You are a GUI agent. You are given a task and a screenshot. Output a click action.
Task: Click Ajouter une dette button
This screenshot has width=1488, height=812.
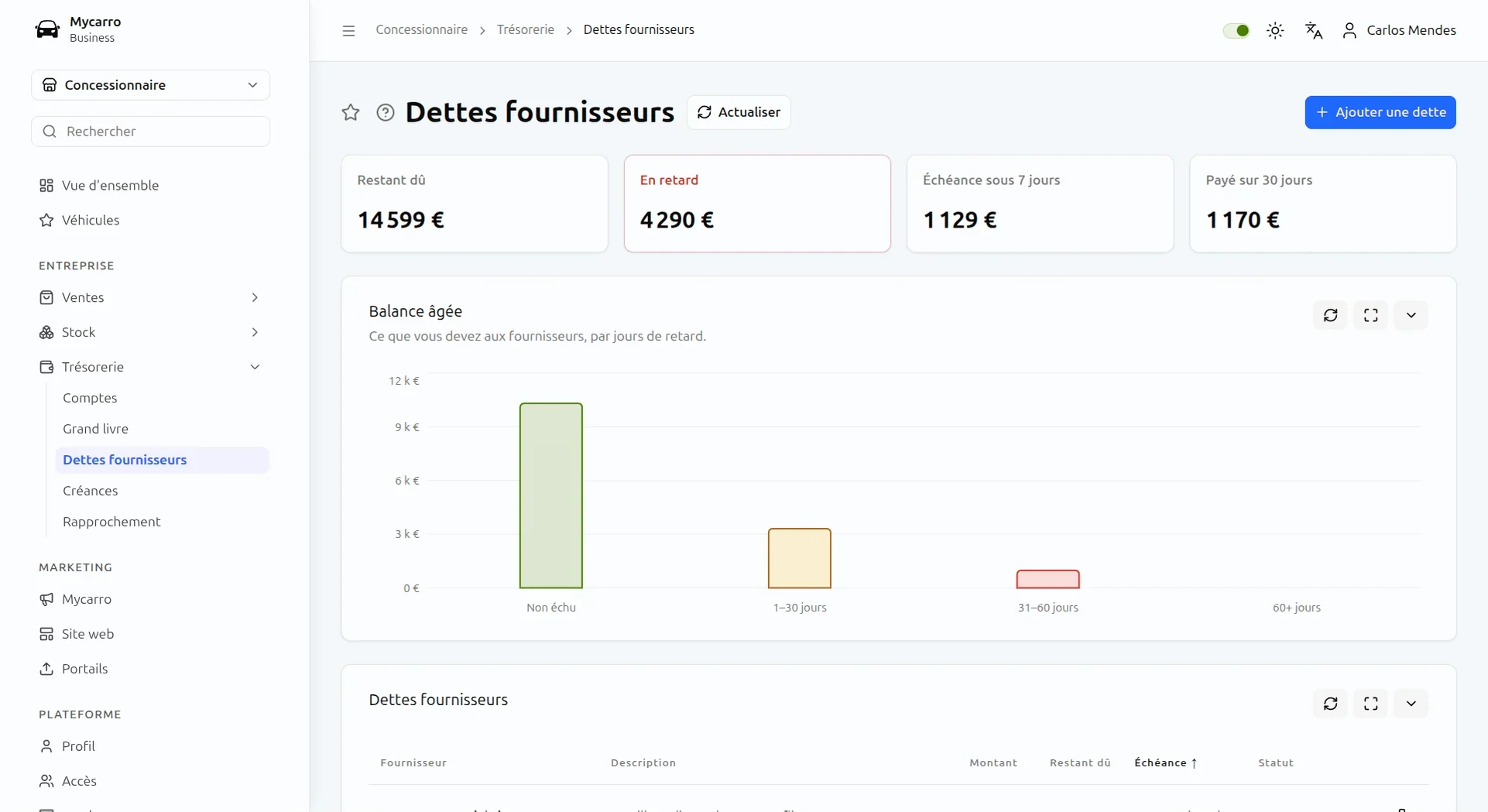point(1380,112)
